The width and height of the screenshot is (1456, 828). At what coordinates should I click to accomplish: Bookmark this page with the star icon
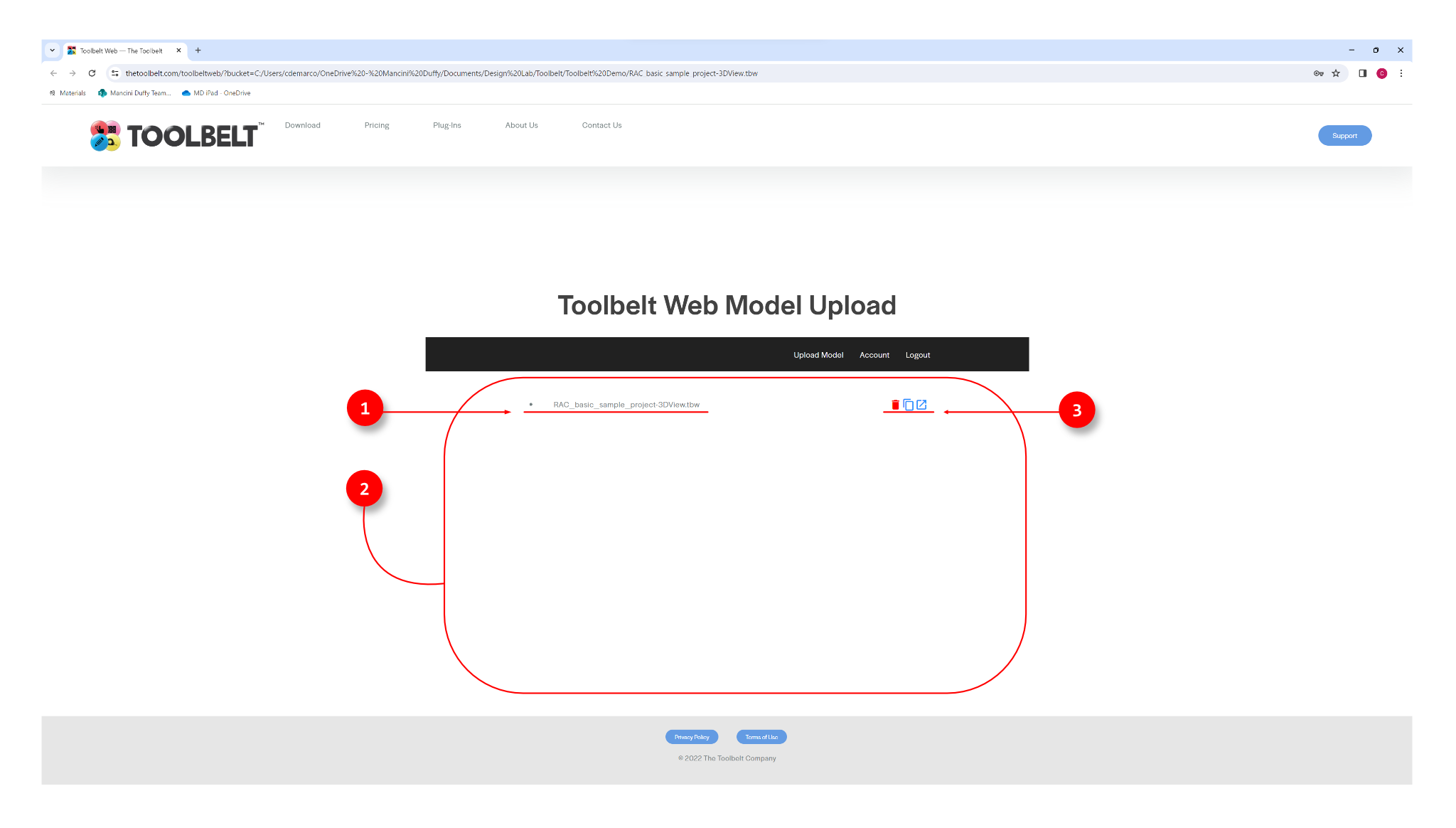tap(1336, 73)
